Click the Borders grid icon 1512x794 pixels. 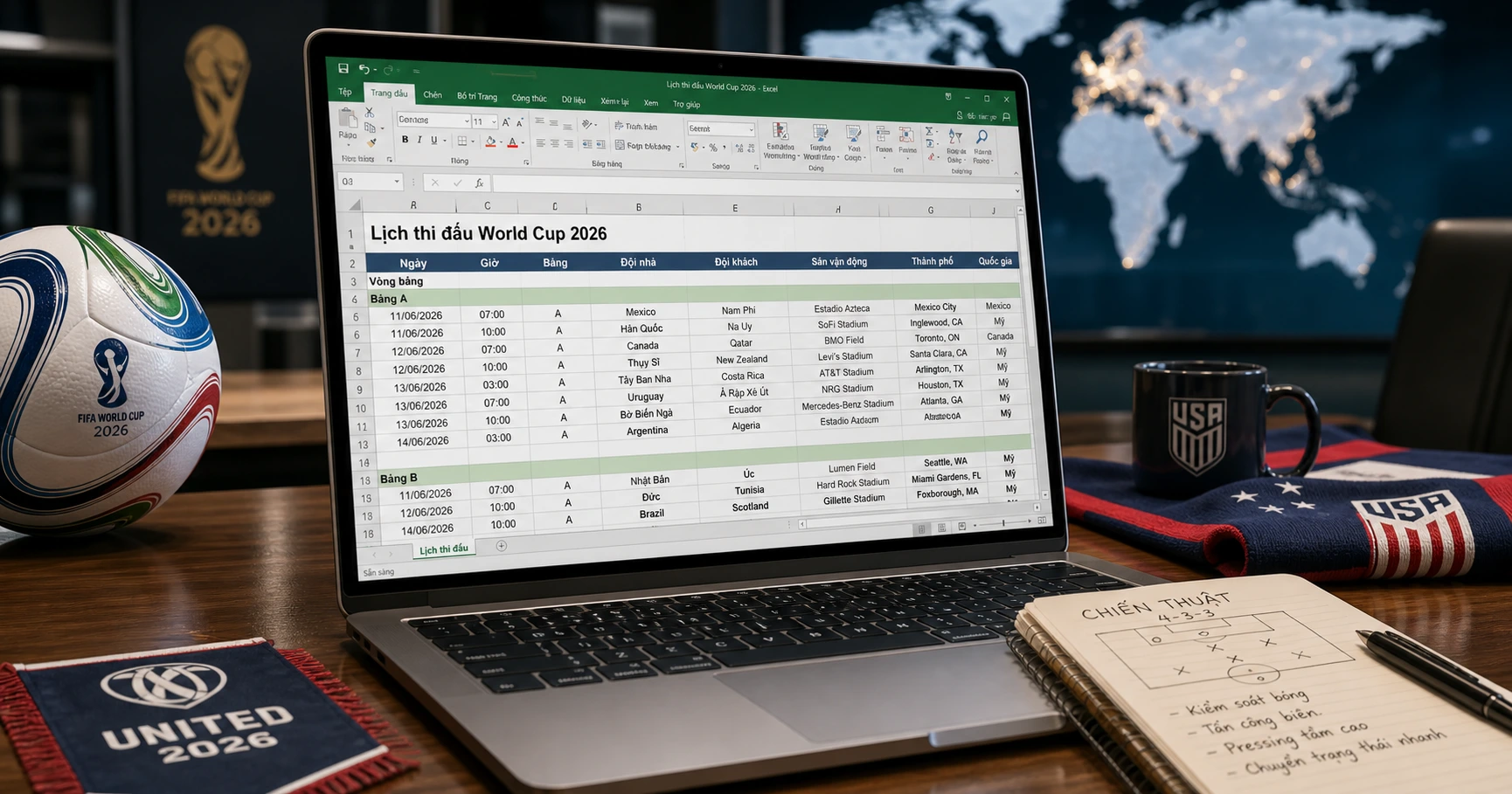pyautogui.click(x=462, y=141)
